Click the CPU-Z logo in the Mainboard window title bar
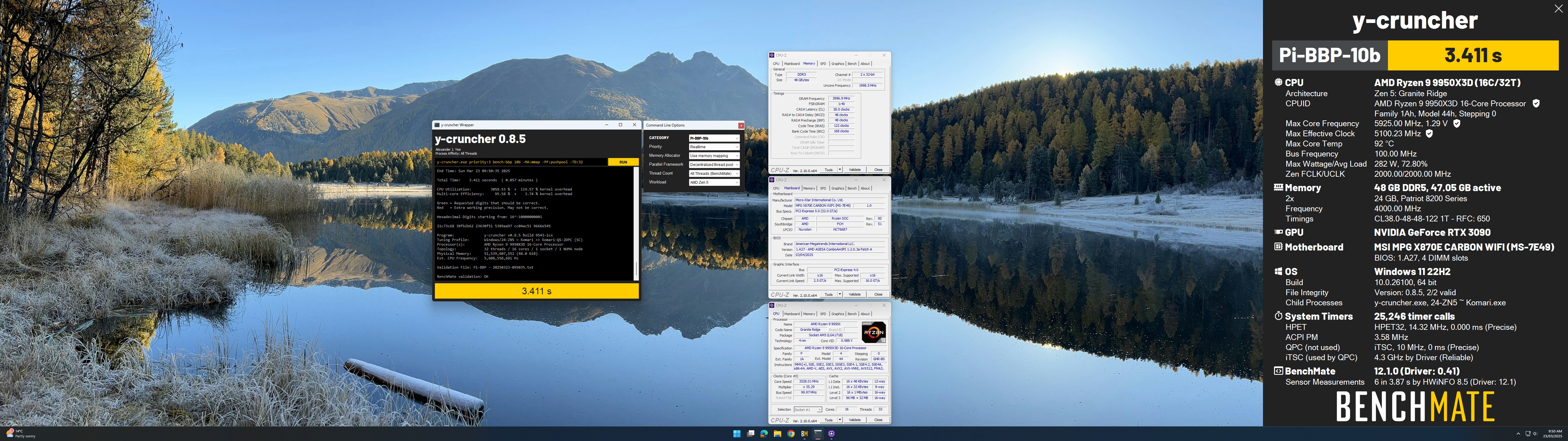Image resolution: width=1568 pixels, height=441 pixels. coord(772,180)
